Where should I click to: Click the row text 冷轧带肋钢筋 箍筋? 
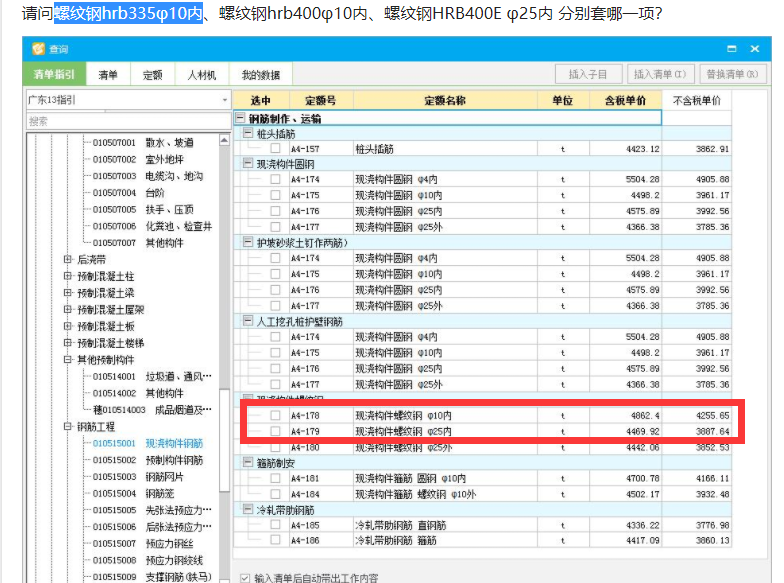[x=396, y=540]
